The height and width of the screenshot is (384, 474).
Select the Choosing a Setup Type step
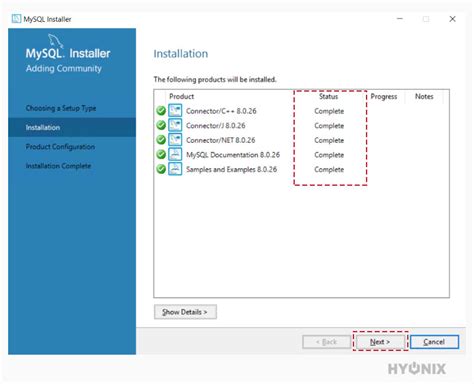point(61,108)
